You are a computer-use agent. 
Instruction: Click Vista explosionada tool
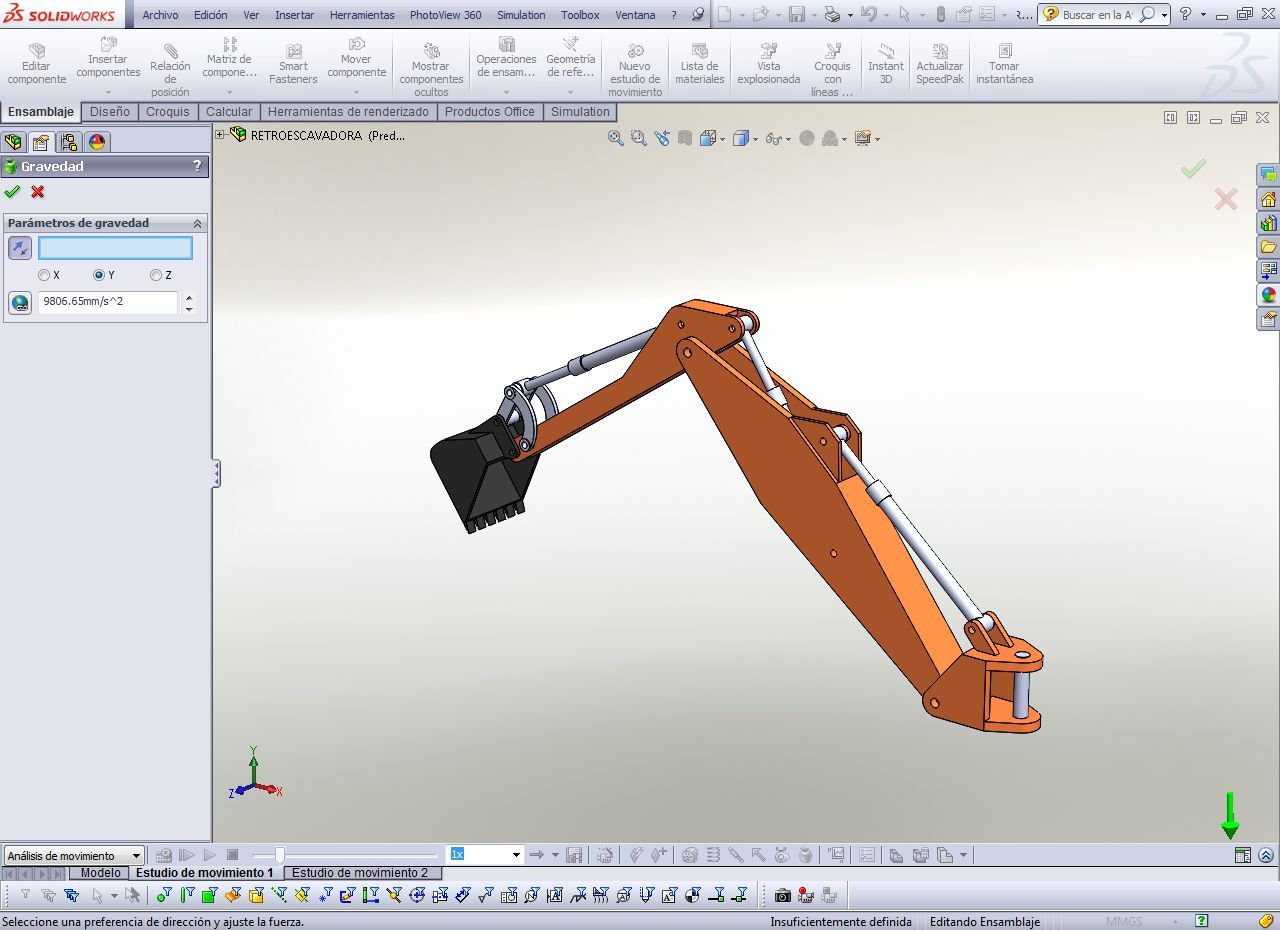pyautogui.click(x=769, y=64)
